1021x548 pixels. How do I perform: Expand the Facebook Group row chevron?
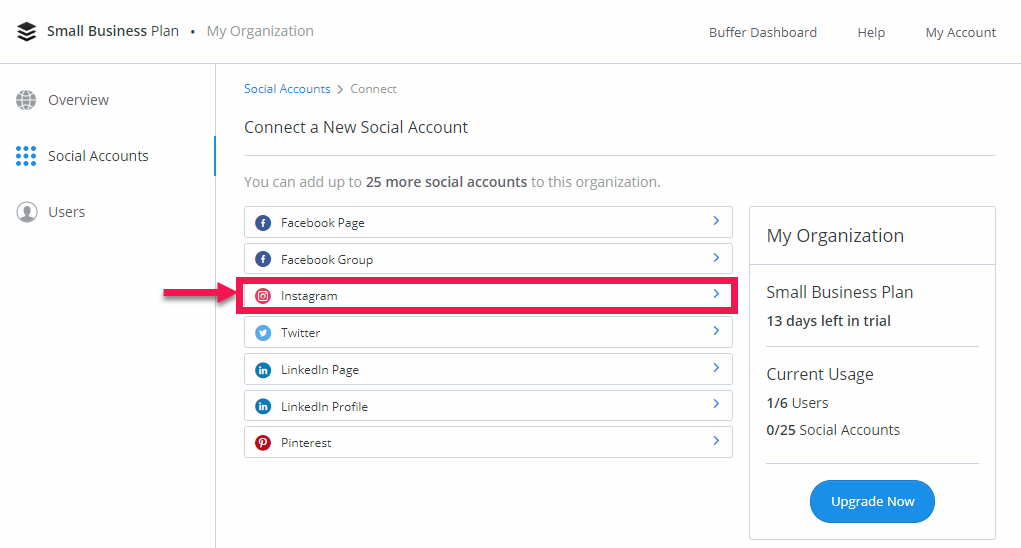pos(716,258)
